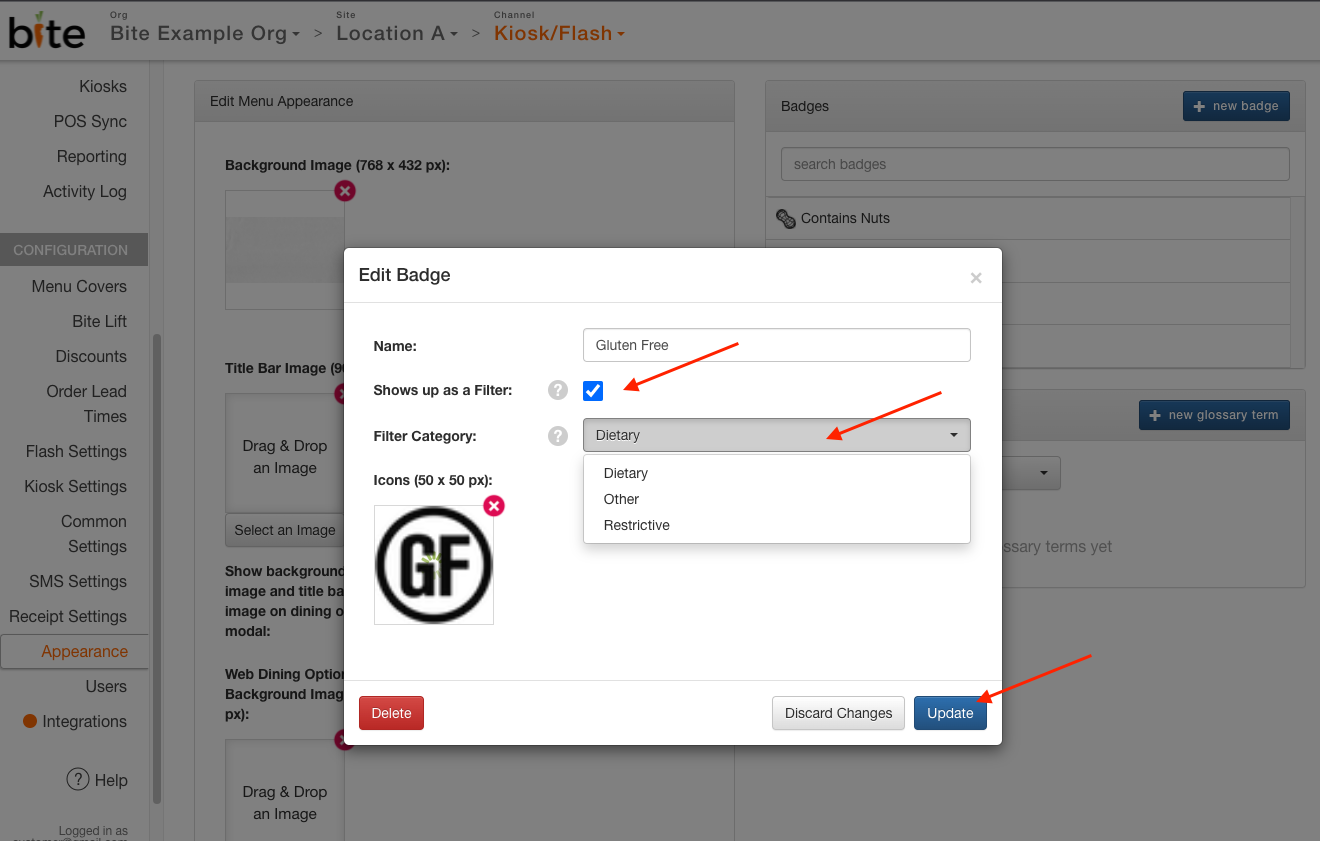Screen dimensions: 1320x841
Task: Focus the search badges field
Action: click(1035, 164)
